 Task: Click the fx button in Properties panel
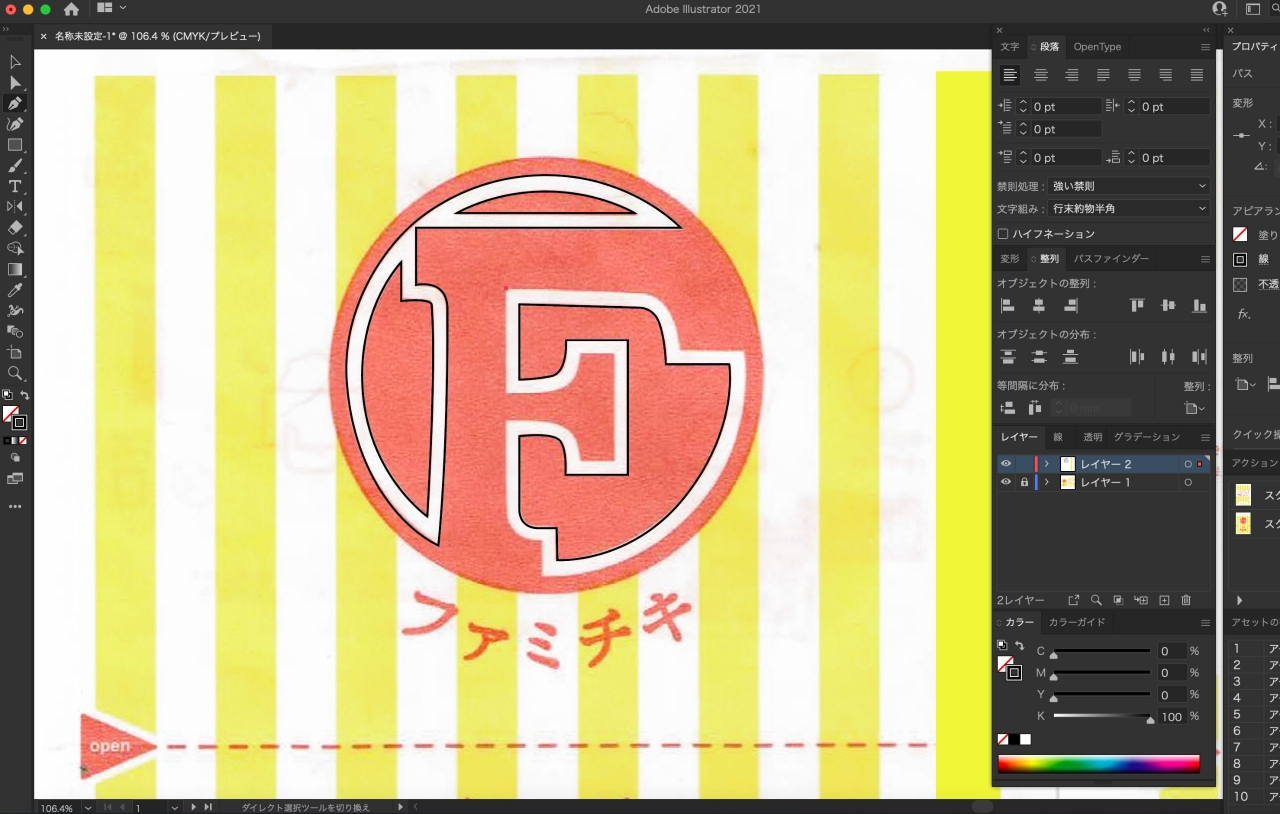pos(1243,314)
